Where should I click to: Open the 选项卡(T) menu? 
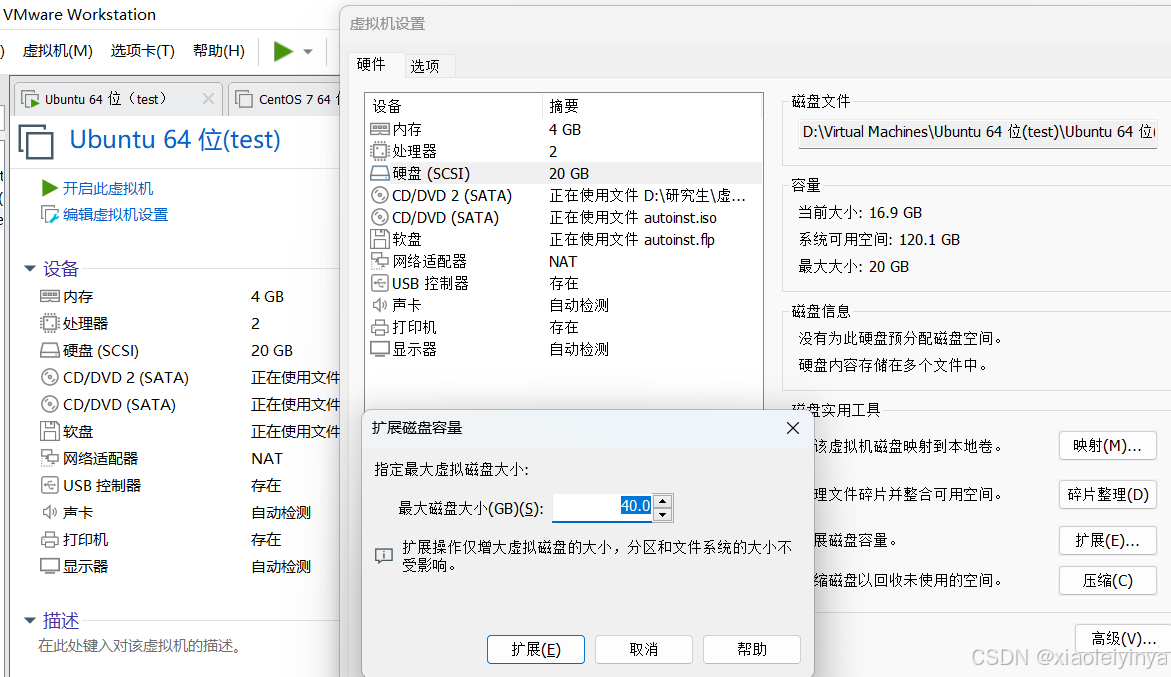tap(143, 51)
